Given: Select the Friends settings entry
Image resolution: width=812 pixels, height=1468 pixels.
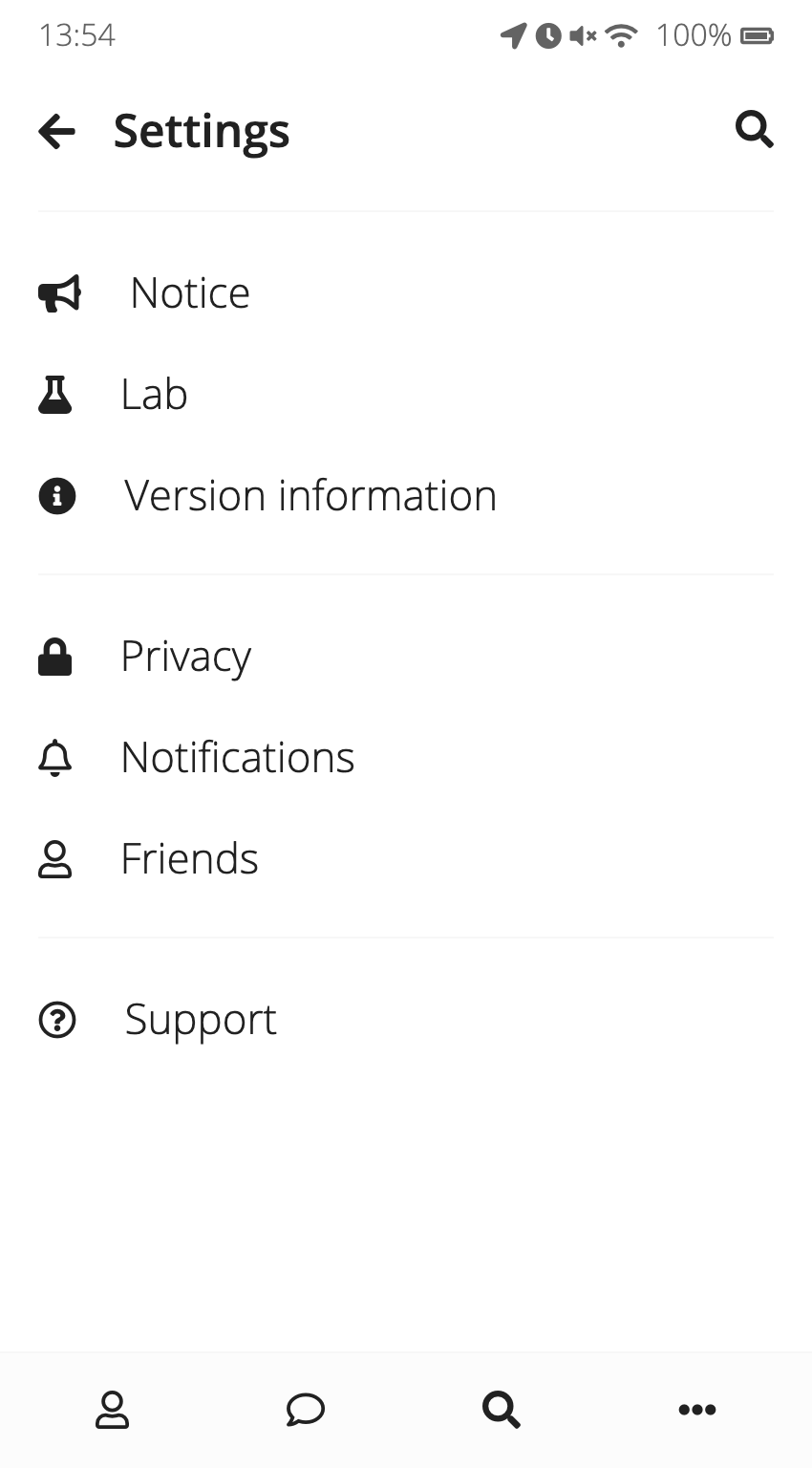Looking at the screenshot, I should (189, 858).
